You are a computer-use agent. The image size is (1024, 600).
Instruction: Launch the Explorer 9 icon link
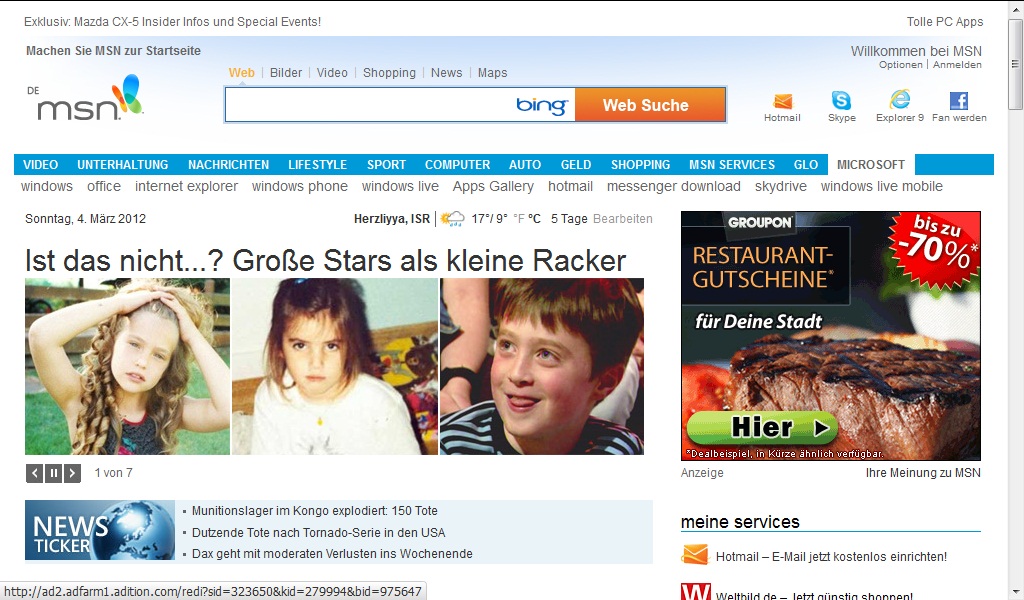[x=900, y=99]
